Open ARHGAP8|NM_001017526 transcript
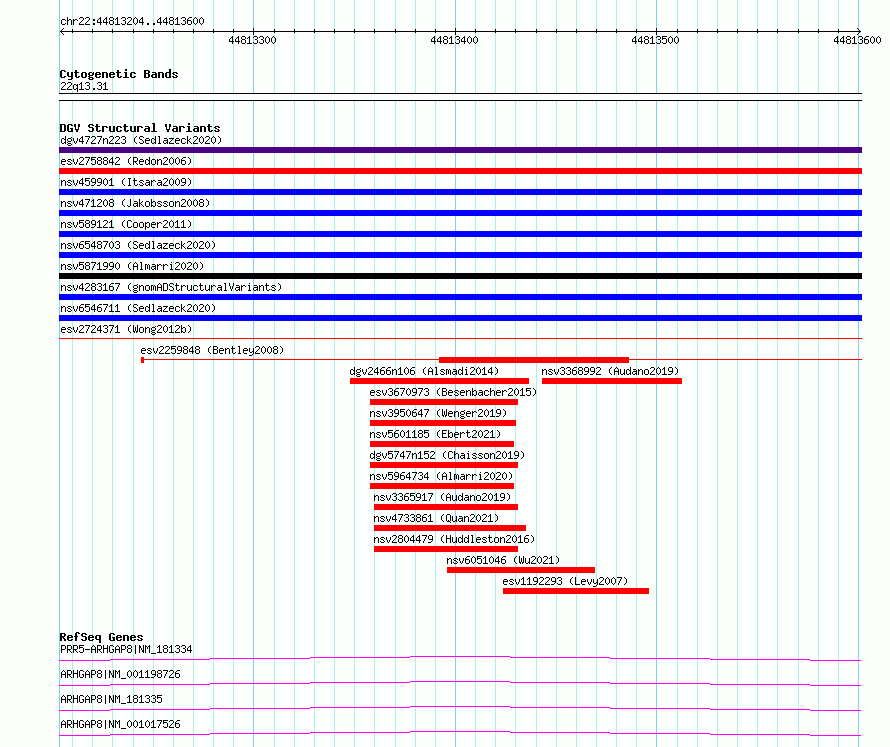Screen dimensions: 890x747 [120, 724]
